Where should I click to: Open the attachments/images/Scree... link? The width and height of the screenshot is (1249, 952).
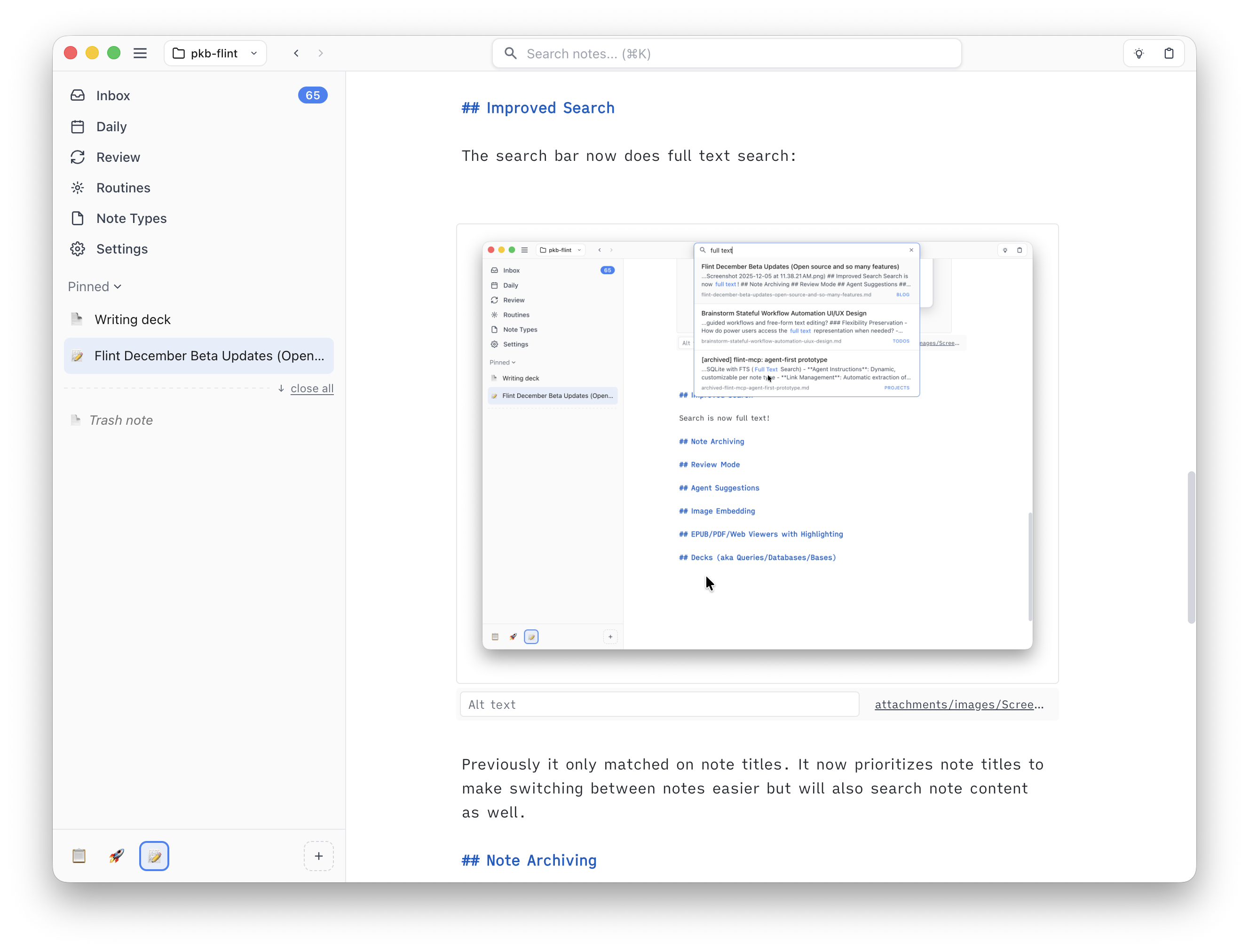(959, 704)
